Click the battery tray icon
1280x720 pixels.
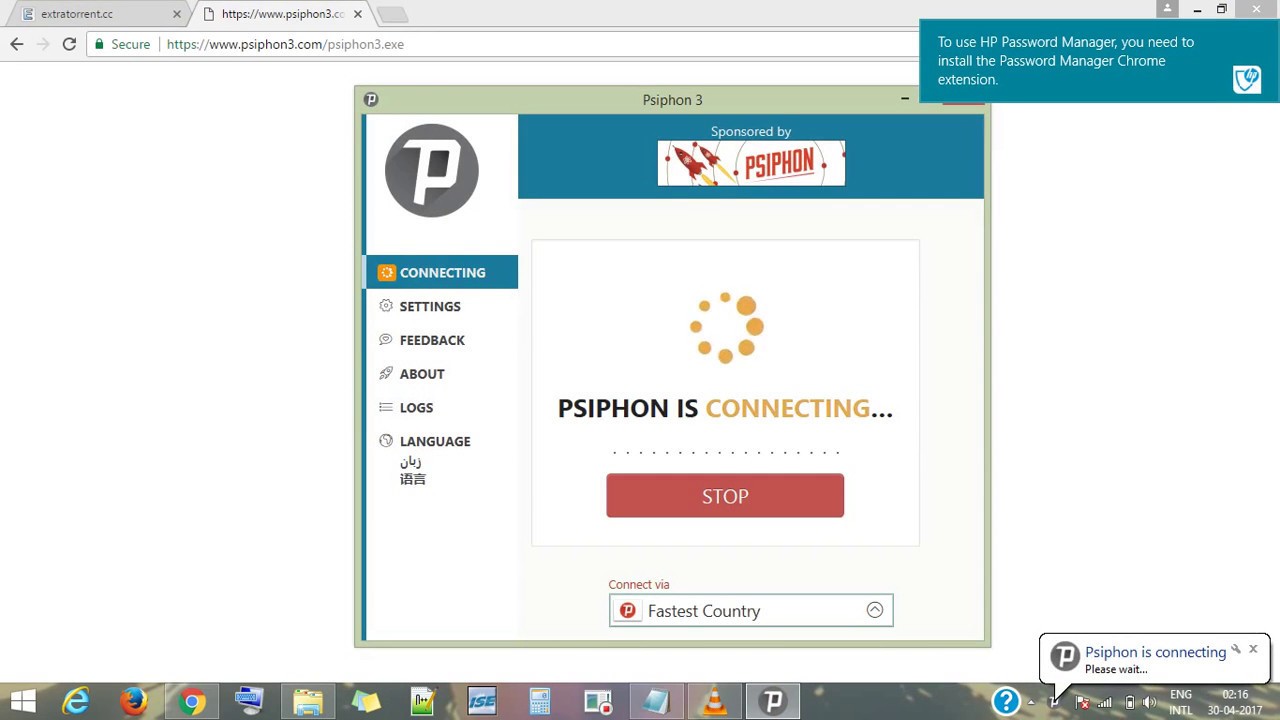1130,702
